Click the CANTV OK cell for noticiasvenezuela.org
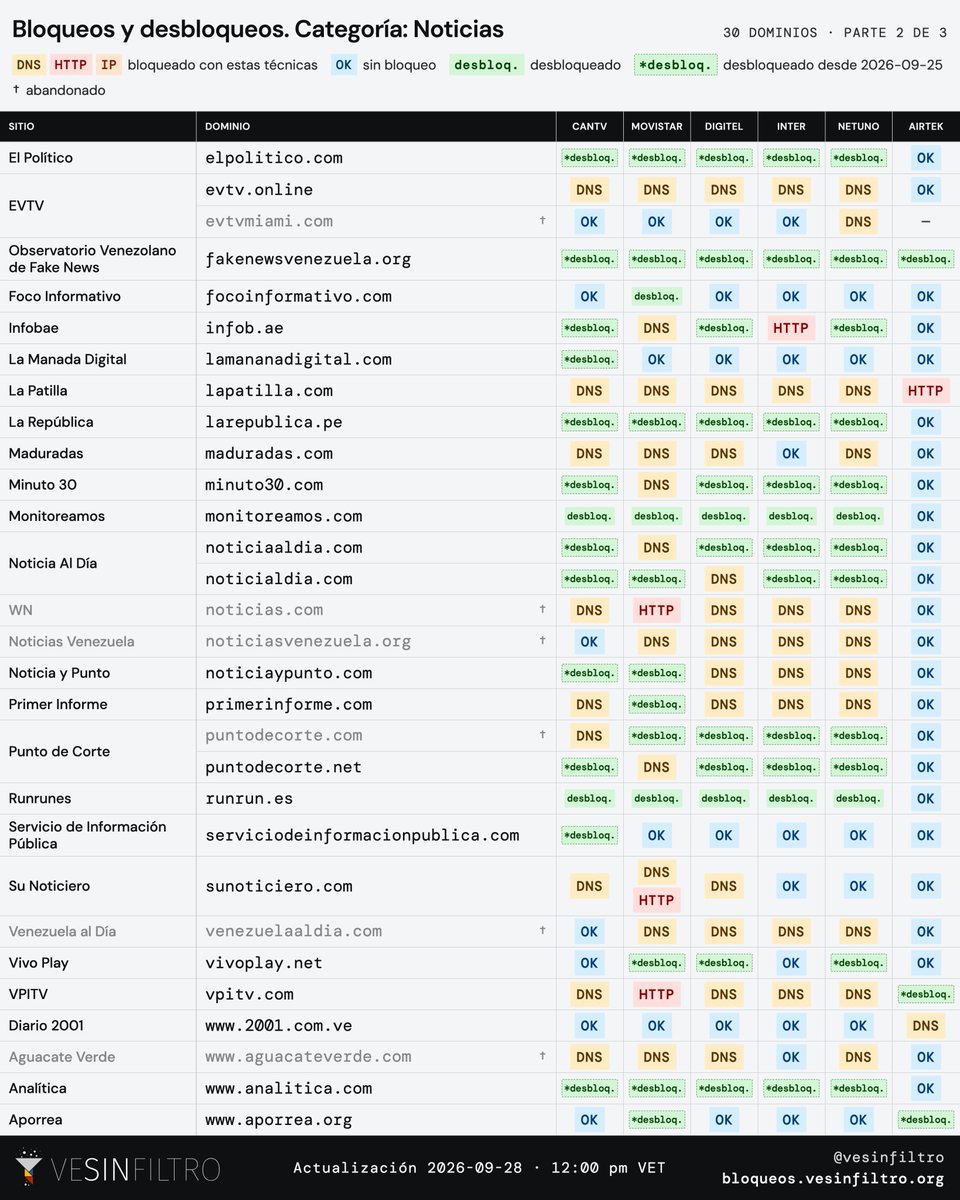The image size is (960, 1200). 589,641
